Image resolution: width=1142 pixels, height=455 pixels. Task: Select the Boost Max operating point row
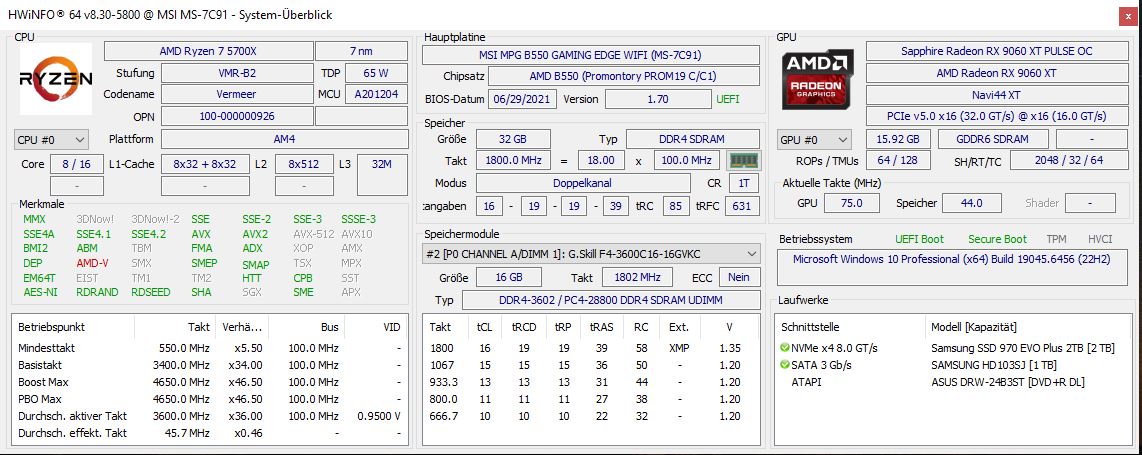210,382
